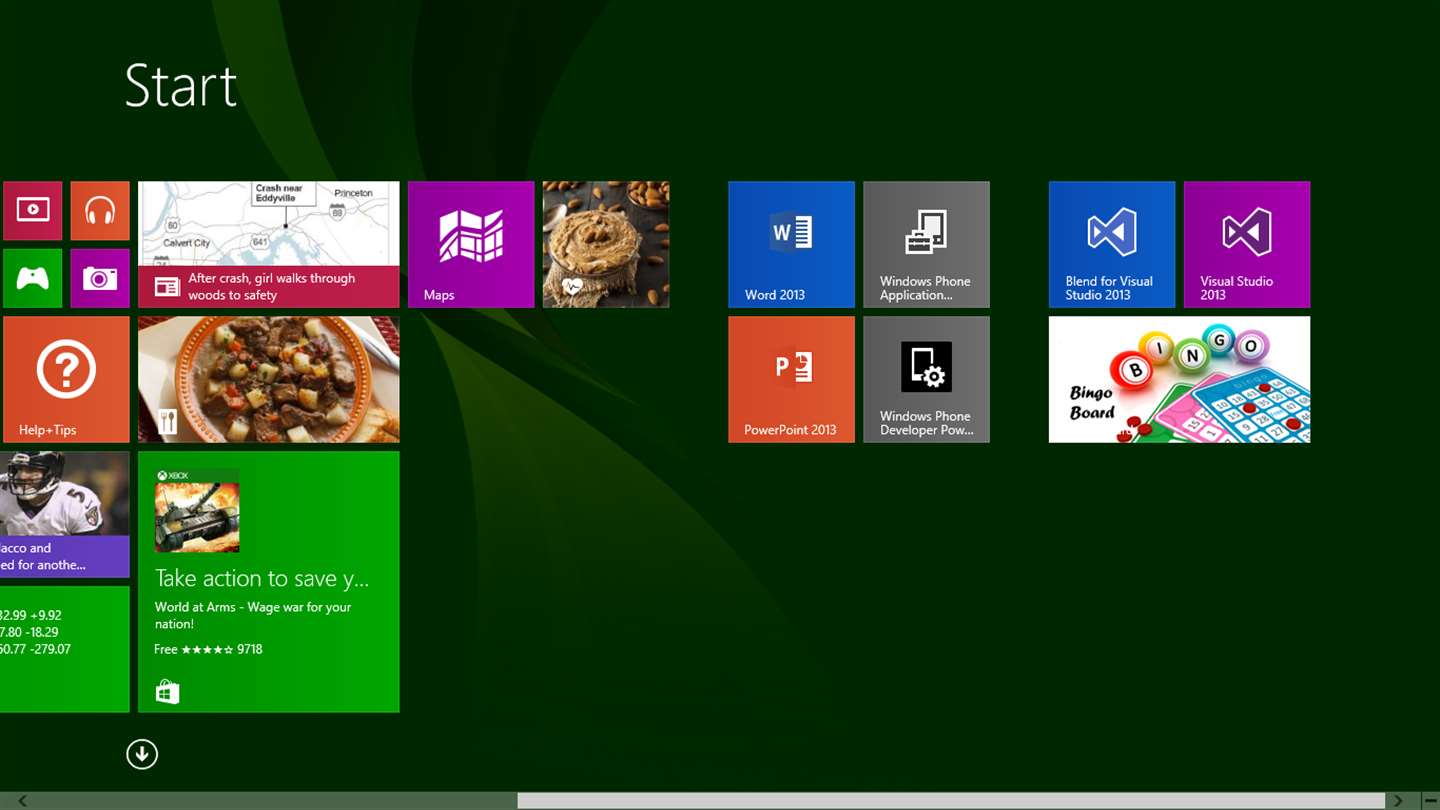Open the Food tile showing beef stew
1440x810 pixels.
tap(269, 379)
